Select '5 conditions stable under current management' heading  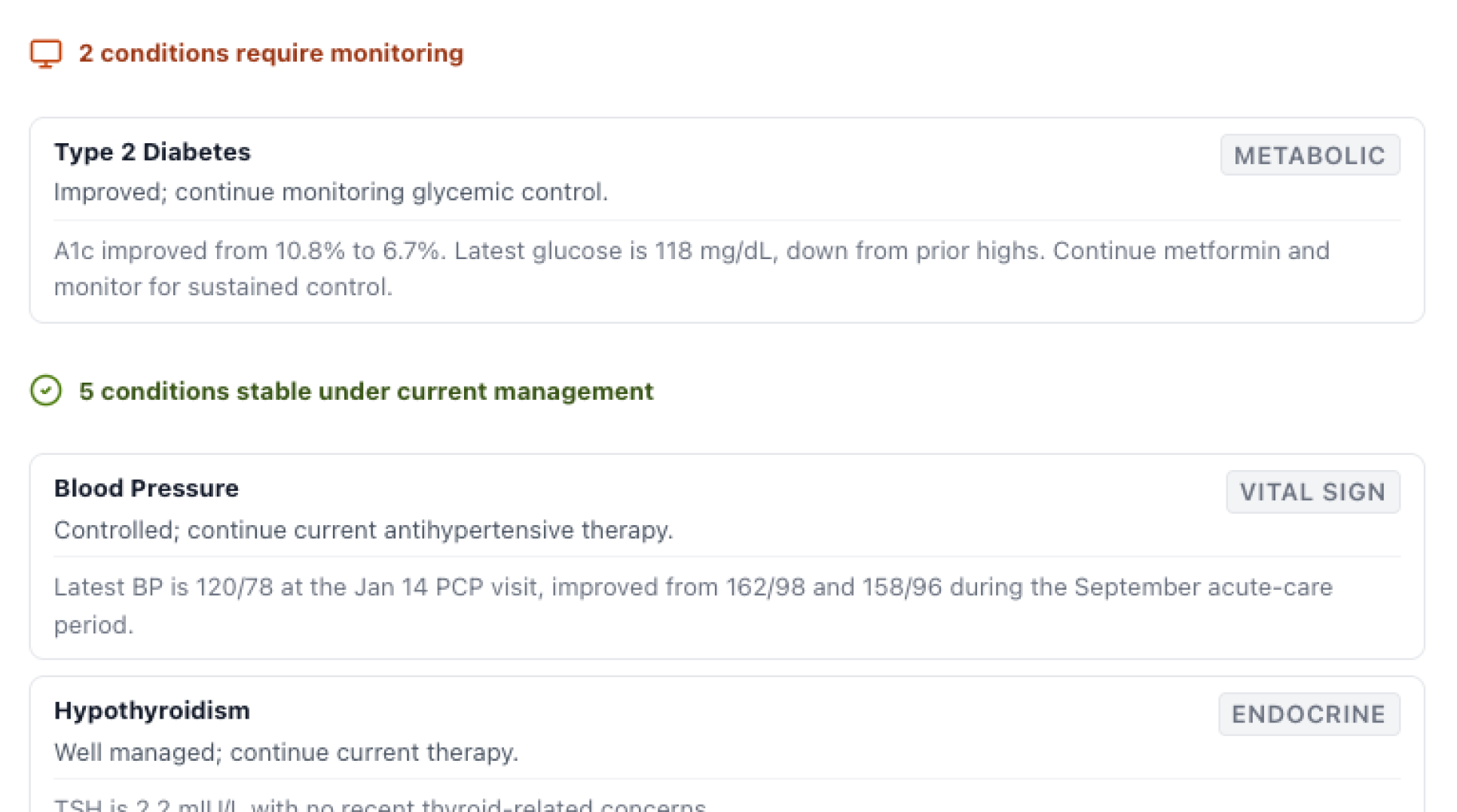pyautogui.click(x=365, y=391)
